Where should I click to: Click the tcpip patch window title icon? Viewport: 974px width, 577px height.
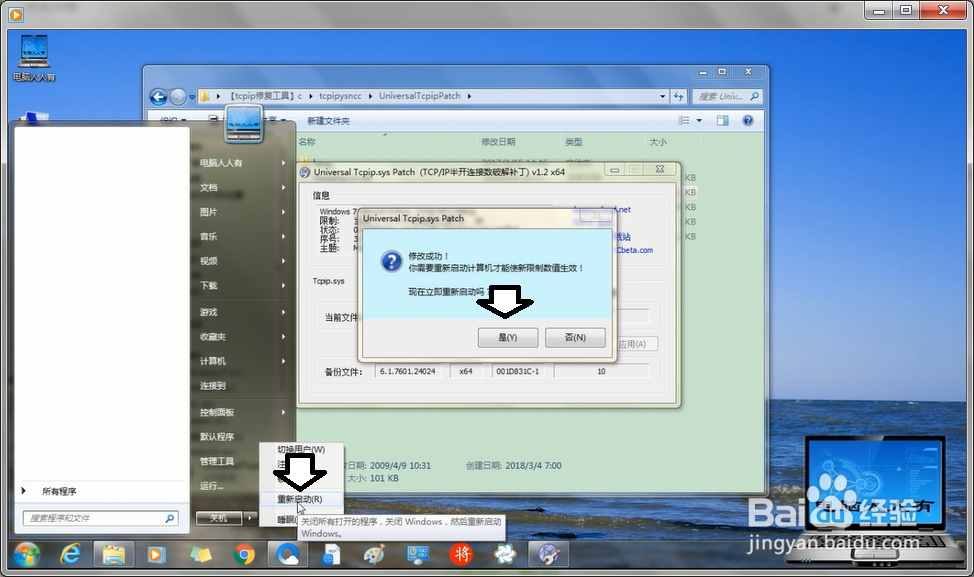[x=305, y=172]
